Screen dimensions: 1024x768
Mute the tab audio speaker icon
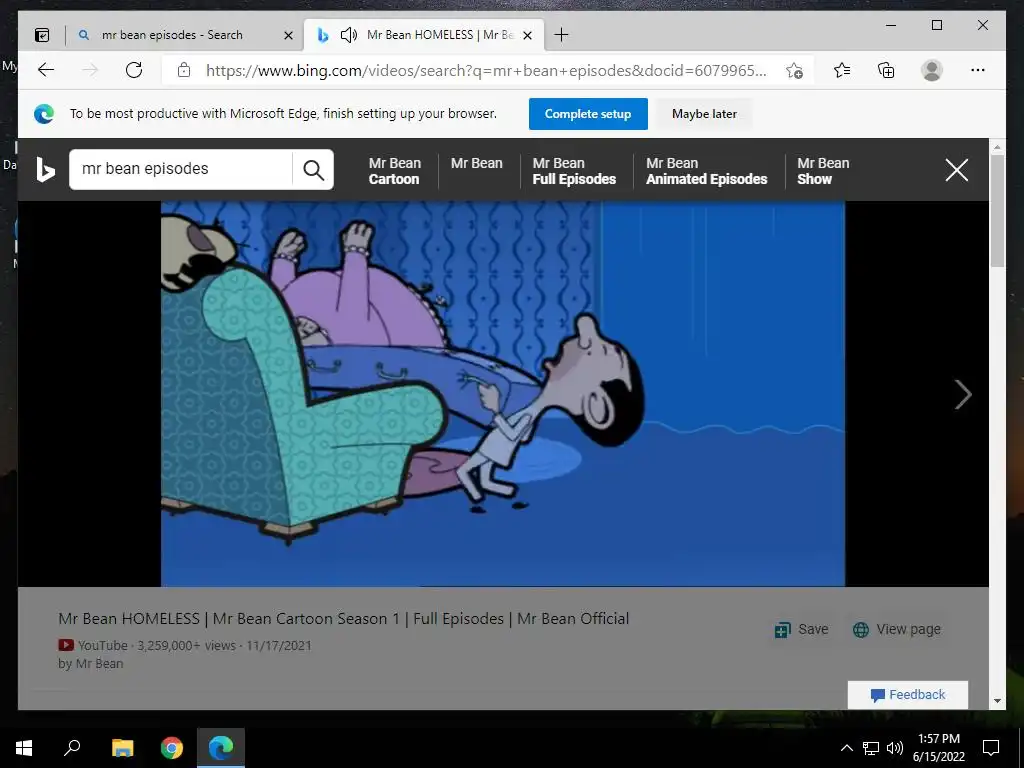tap(349, 35)
